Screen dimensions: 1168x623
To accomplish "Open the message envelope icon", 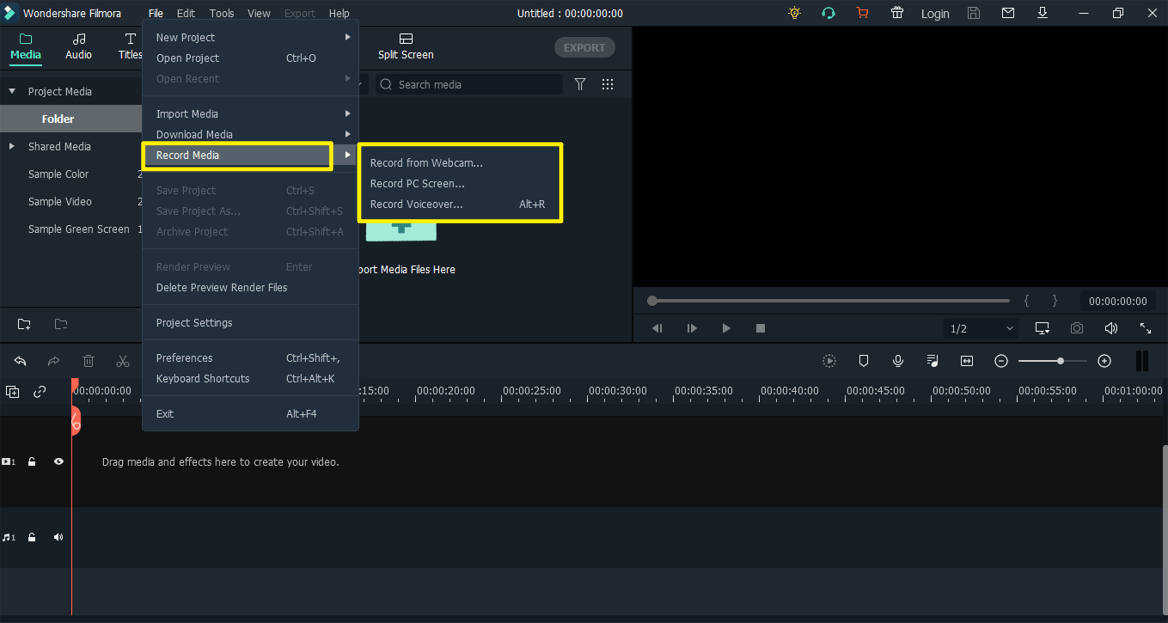I will click(x=1008, y=13).
